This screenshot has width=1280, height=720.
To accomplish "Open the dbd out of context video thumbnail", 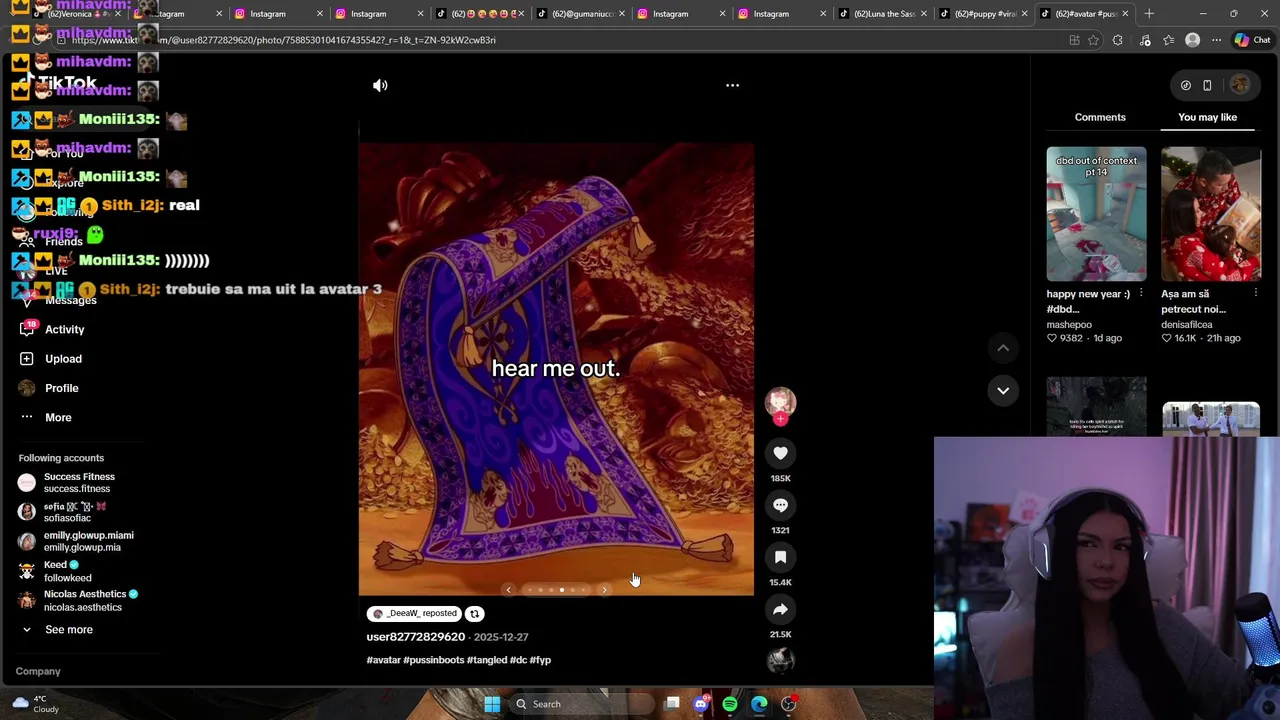I will [x=1096, y=214].
